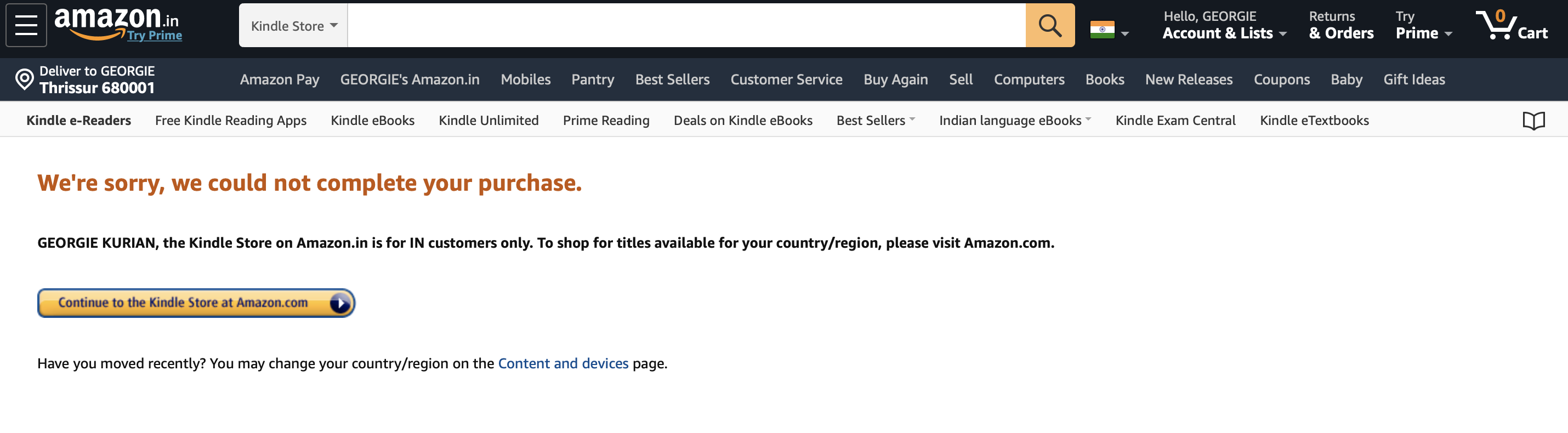Expand the Indian language eBooks dropdown
Screen dimensions: 1568x433
(1014, 120)
